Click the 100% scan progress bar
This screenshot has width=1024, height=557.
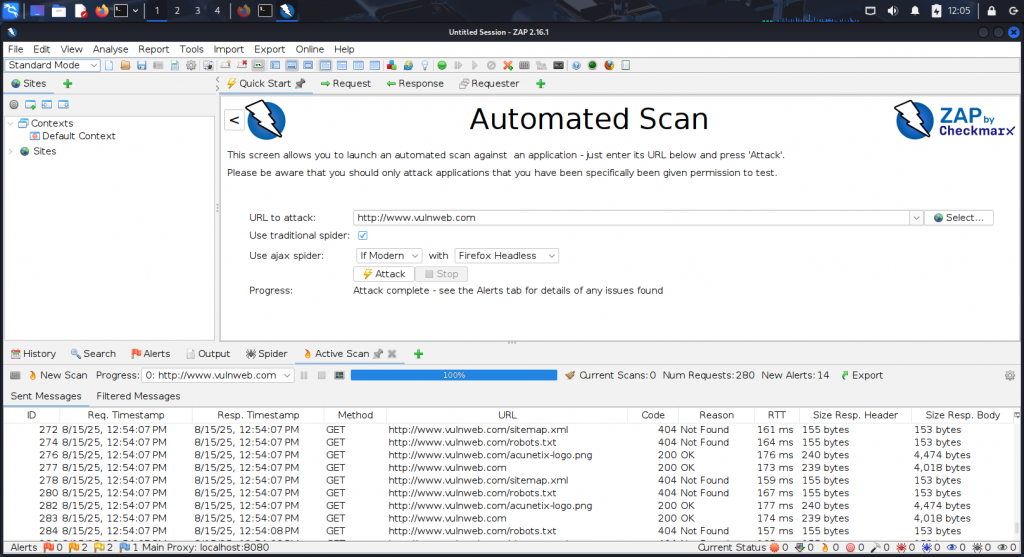coord(454,375)
